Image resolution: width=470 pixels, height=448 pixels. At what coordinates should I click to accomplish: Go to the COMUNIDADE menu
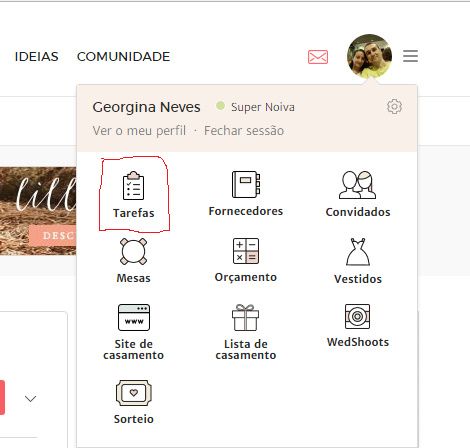pyautogui.click(x=124, y=57)
